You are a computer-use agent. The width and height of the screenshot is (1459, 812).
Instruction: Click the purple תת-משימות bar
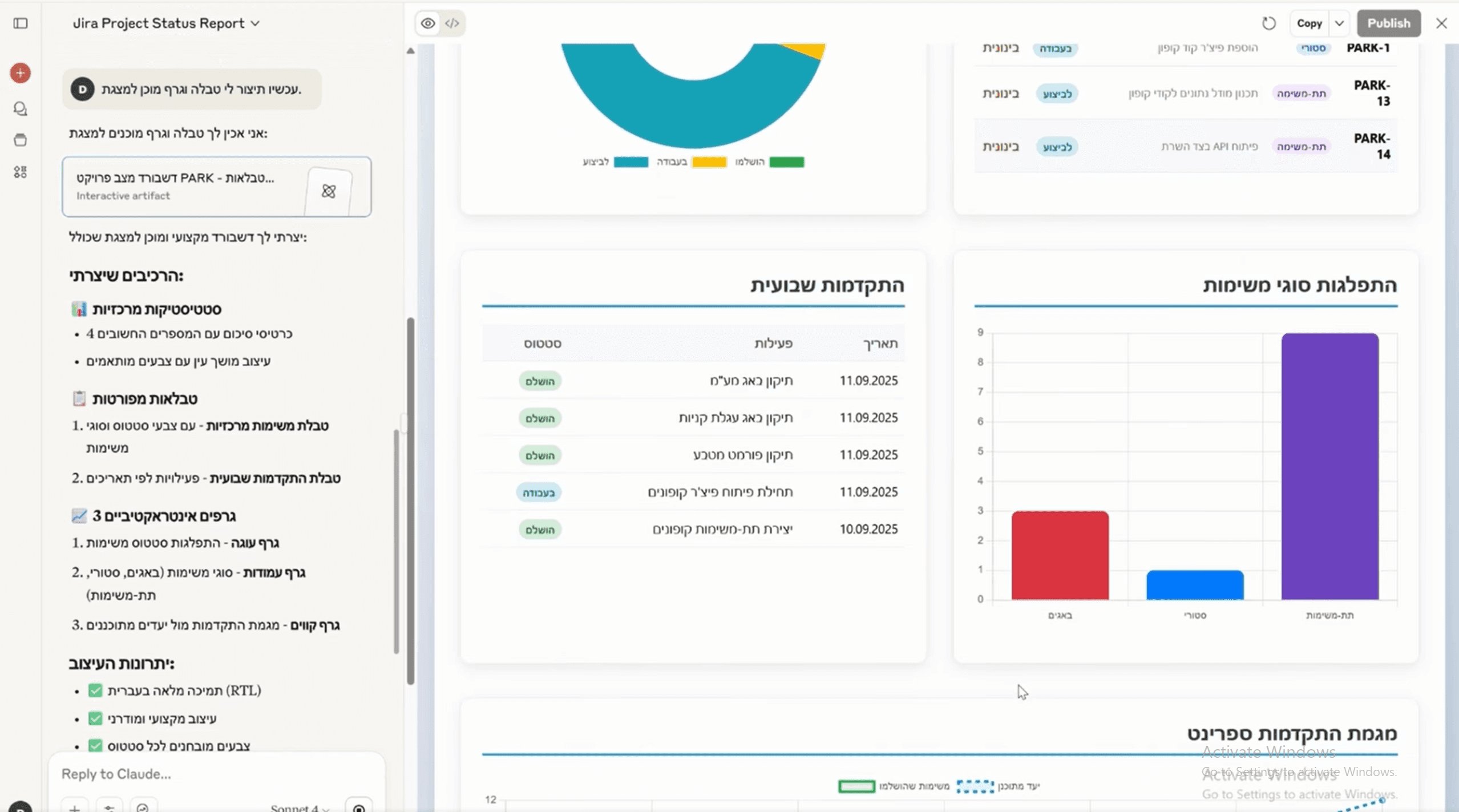tap(1329, 466)
